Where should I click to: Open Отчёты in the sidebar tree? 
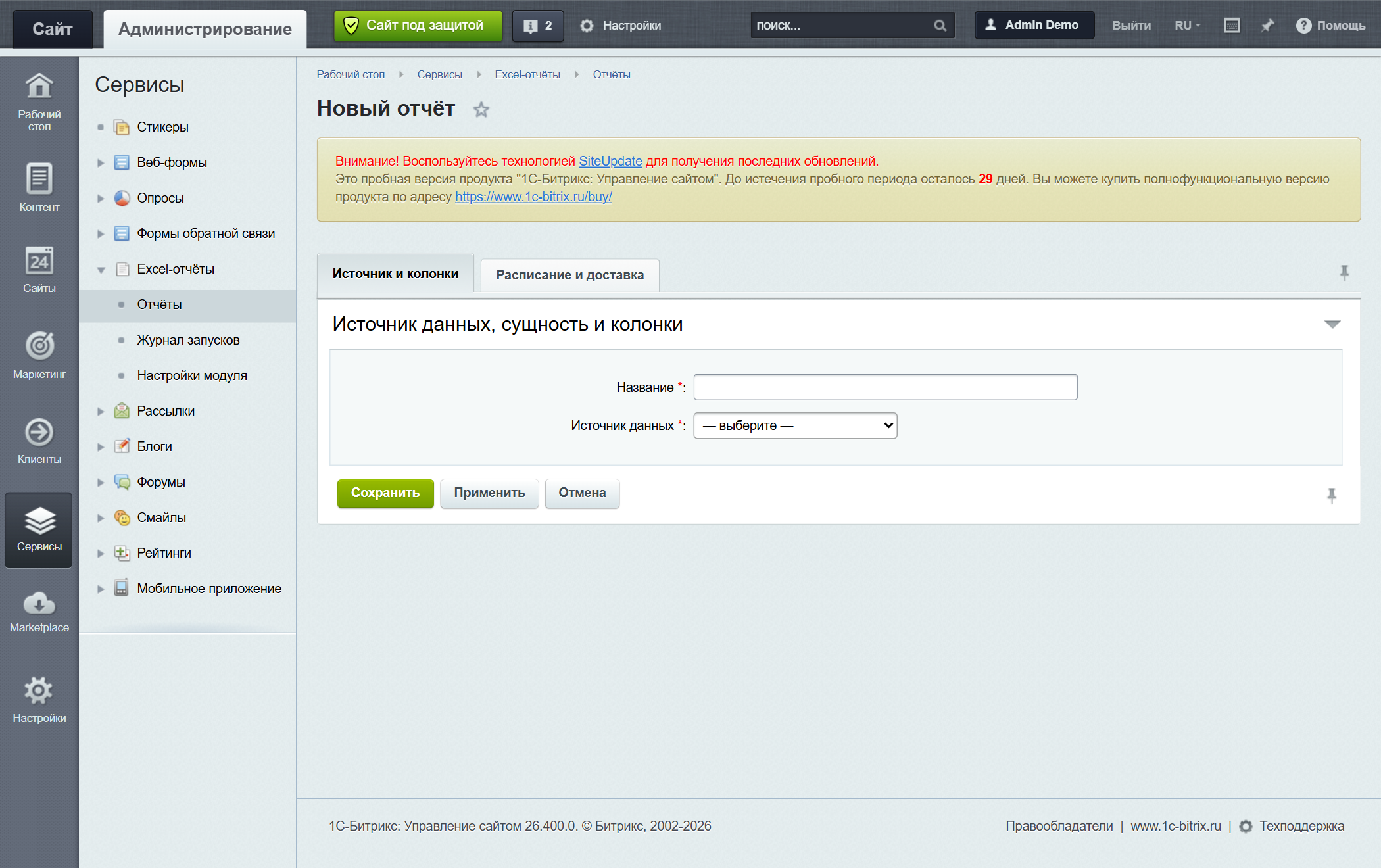tap(159, 304)
